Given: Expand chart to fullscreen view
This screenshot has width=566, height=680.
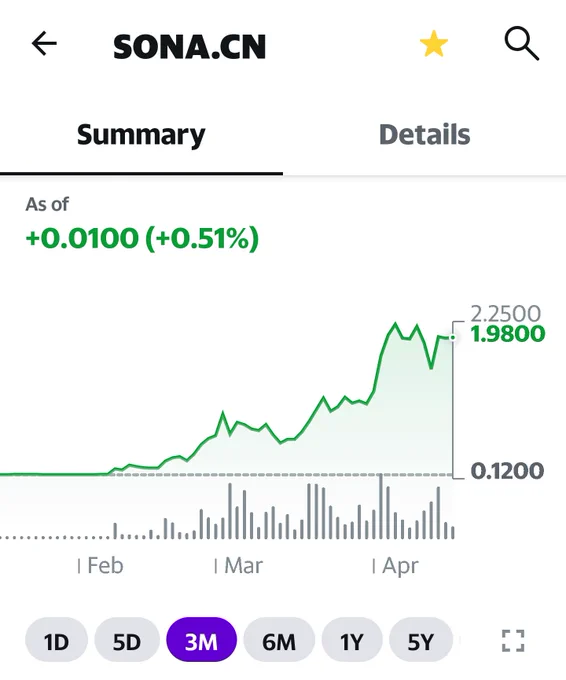Looking at the screenshot, I should (x=513, y=641).
